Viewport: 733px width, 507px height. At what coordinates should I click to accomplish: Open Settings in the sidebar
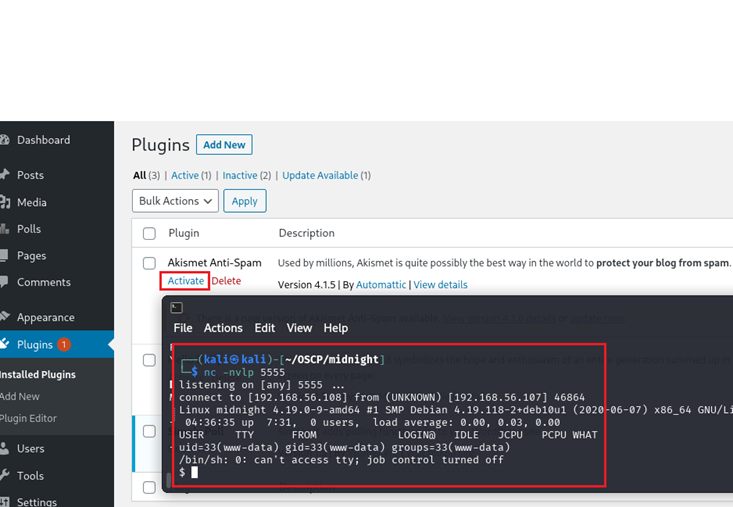click(x=37, y=502)
